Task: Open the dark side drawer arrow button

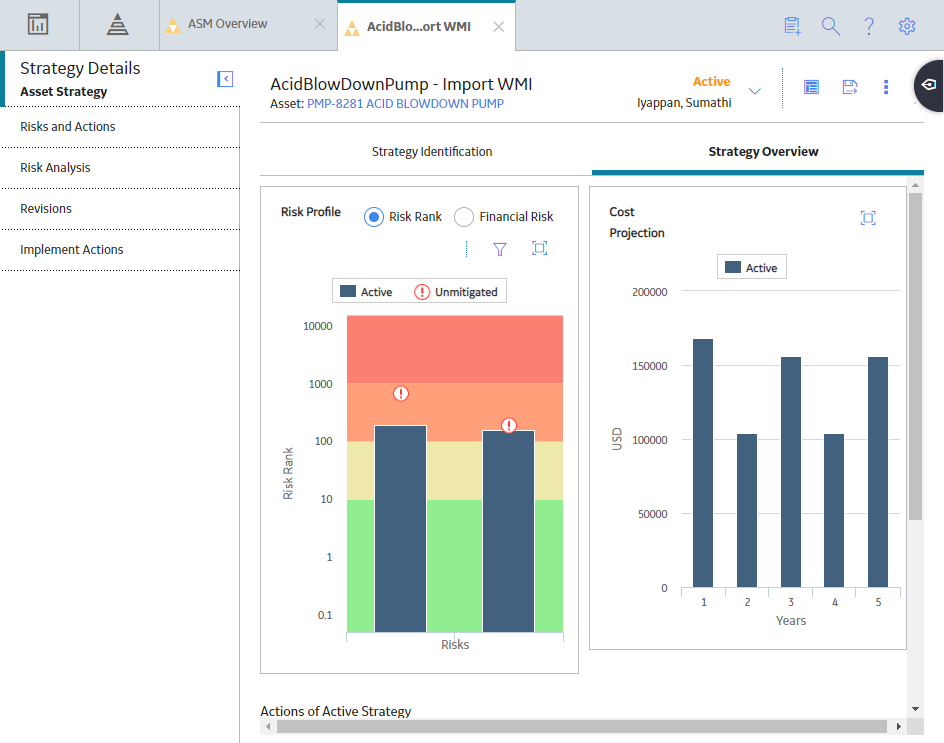Action: [929, 85]
